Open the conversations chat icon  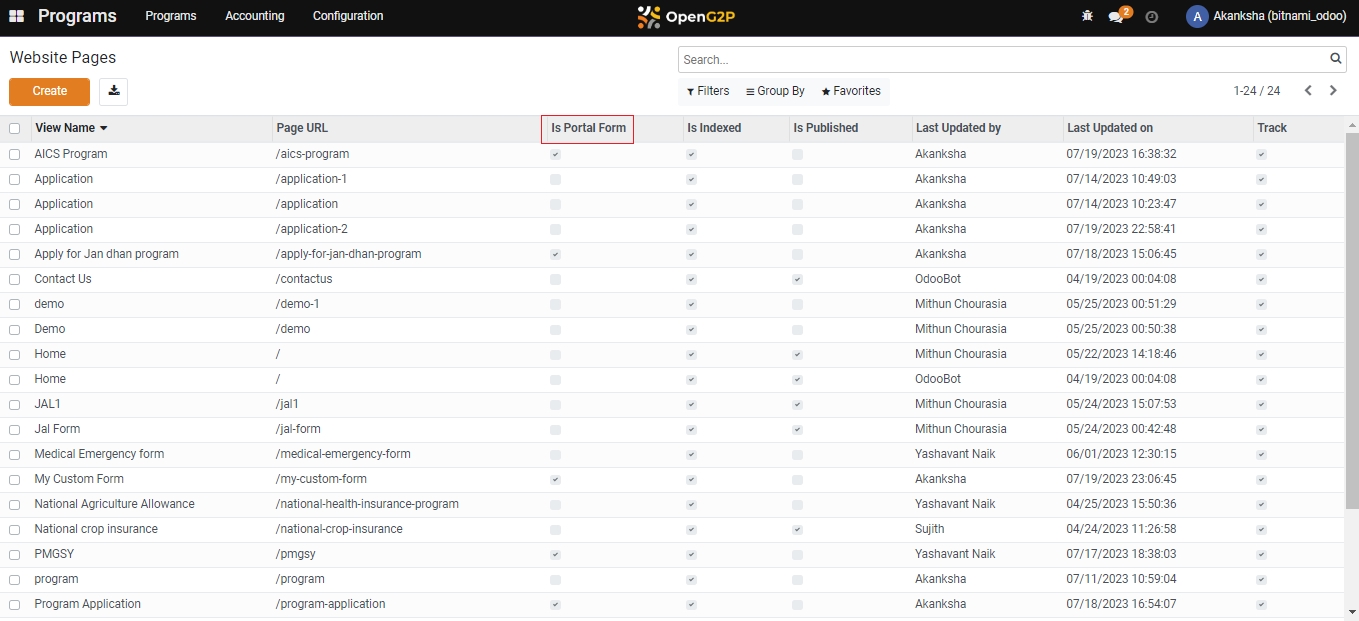[1117, 17]
